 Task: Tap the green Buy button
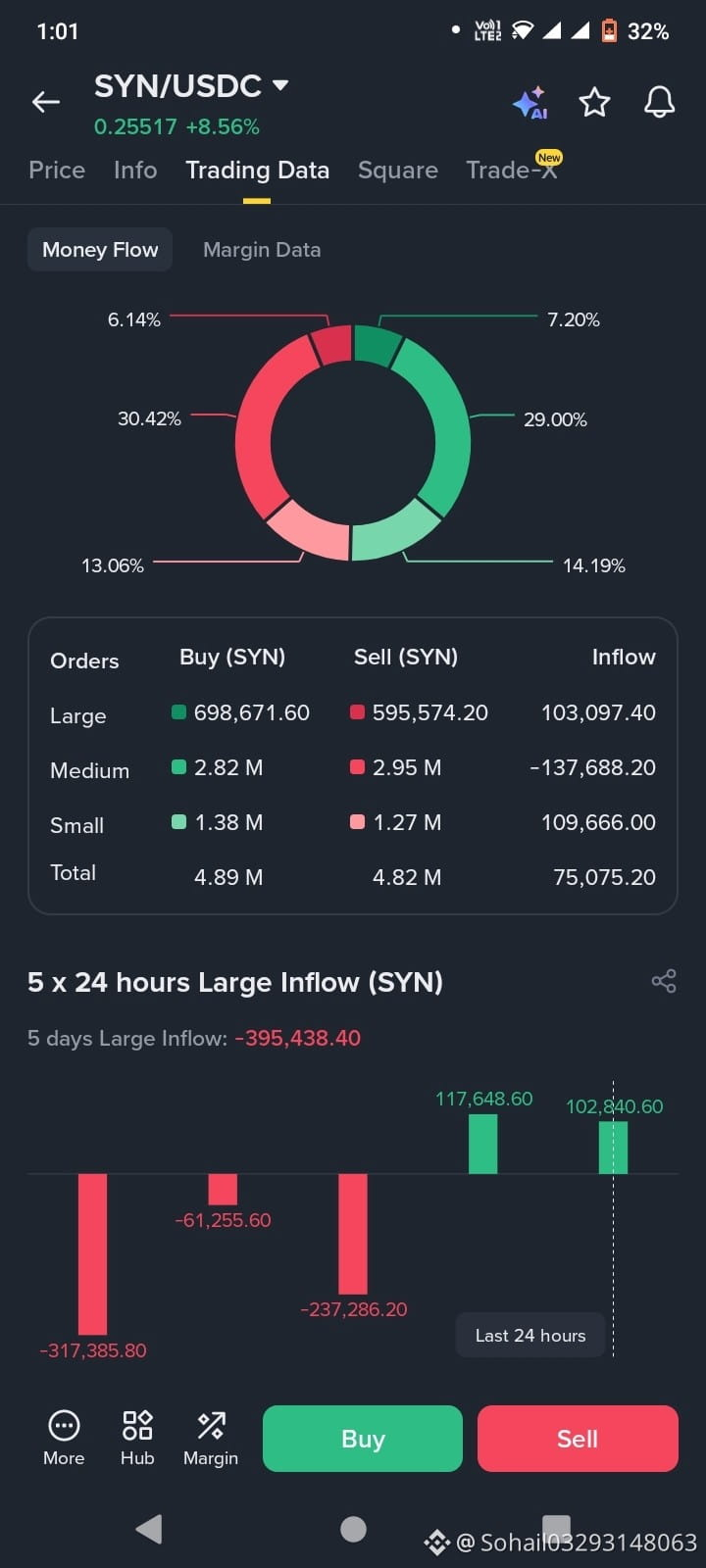[363, 1438]
